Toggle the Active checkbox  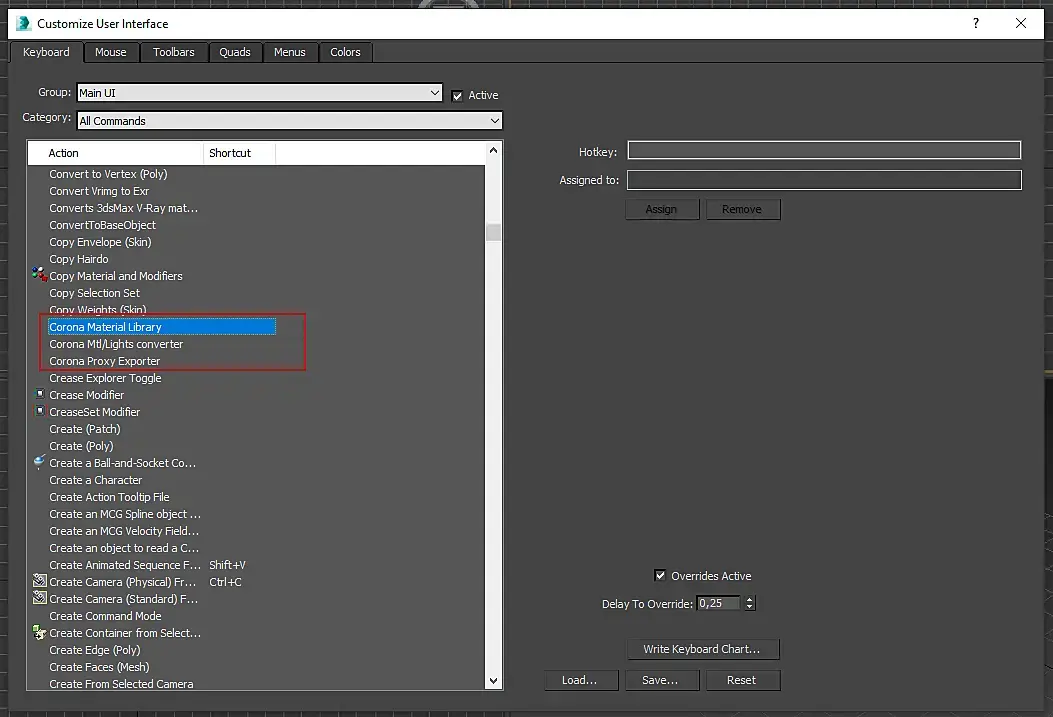(x=457, y=95)
